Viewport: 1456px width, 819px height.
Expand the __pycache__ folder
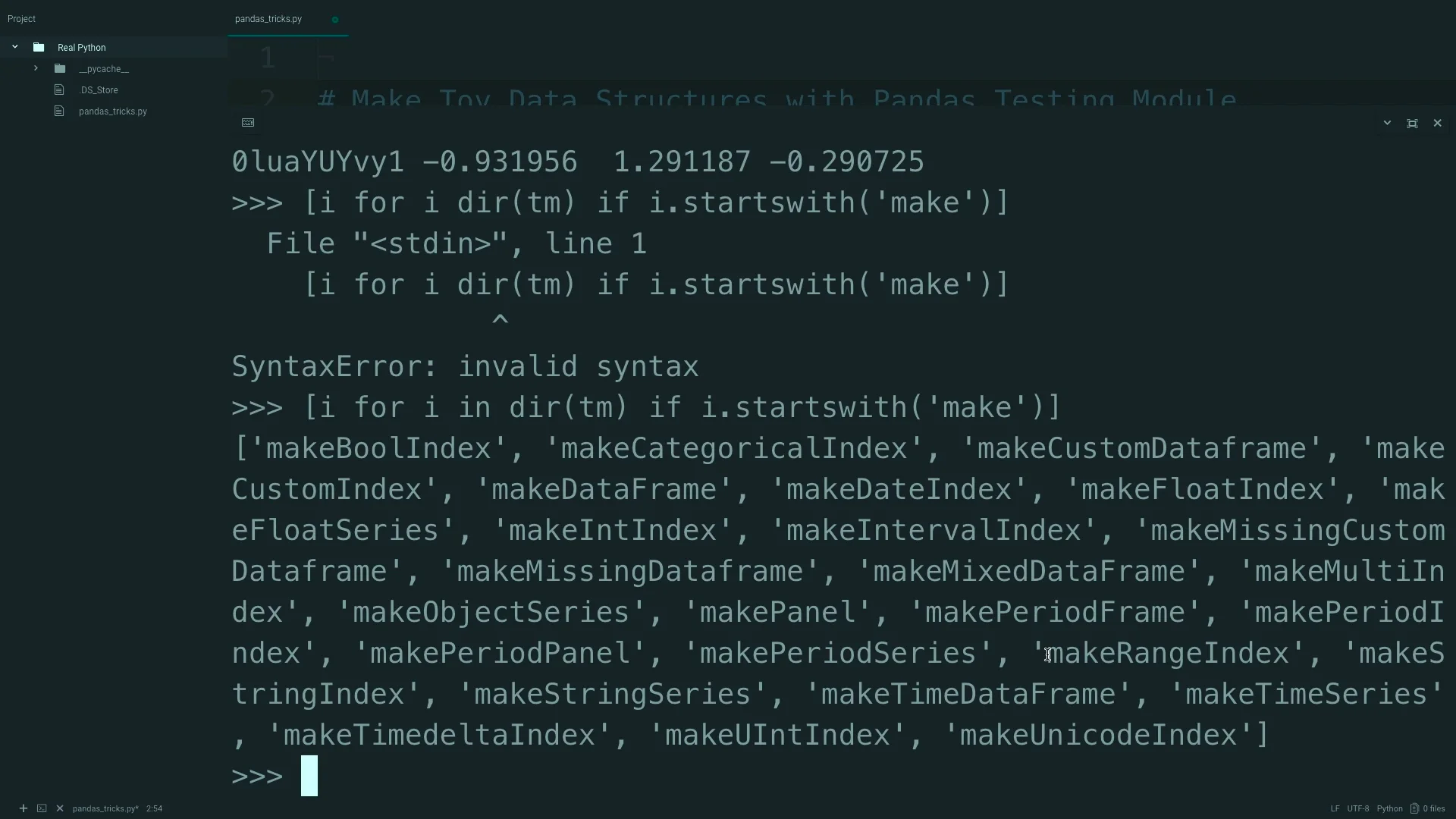[x=36, y=68]
